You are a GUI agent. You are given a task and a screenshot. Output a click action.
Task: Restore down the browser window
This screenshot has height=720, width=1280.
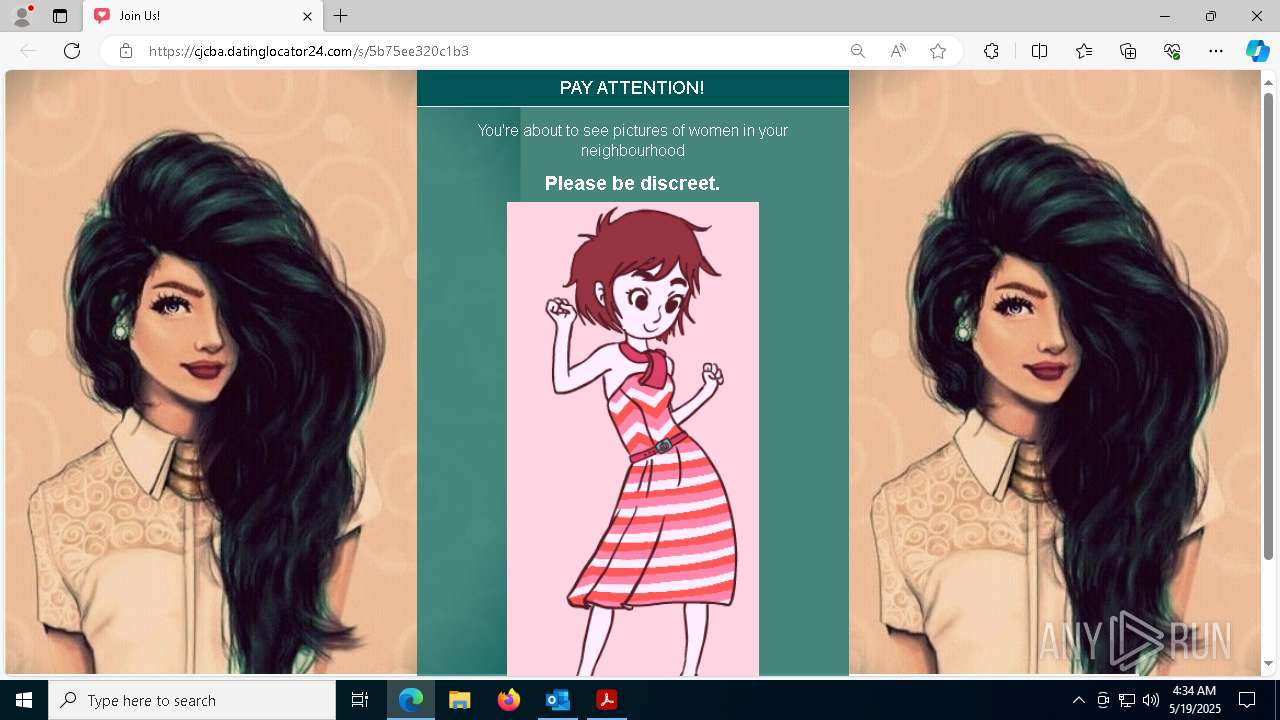(x=1211, y=16)
